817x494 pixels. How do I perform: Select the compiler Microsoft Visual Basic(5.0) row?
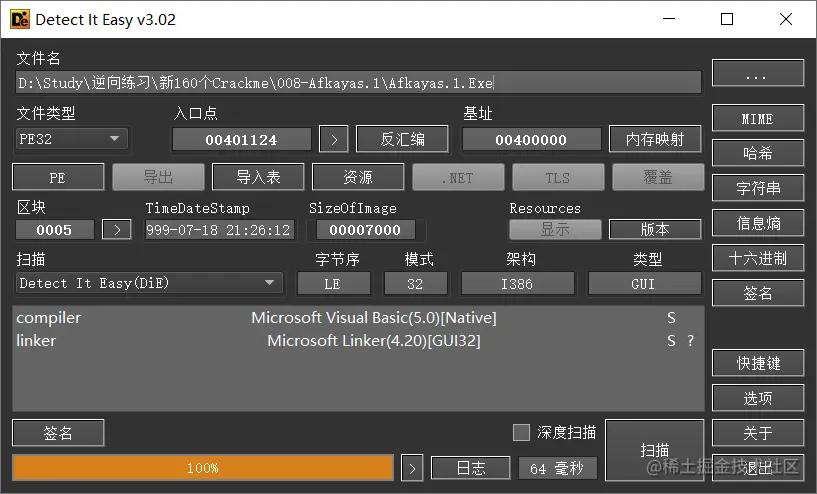click(x=358, y=317)
